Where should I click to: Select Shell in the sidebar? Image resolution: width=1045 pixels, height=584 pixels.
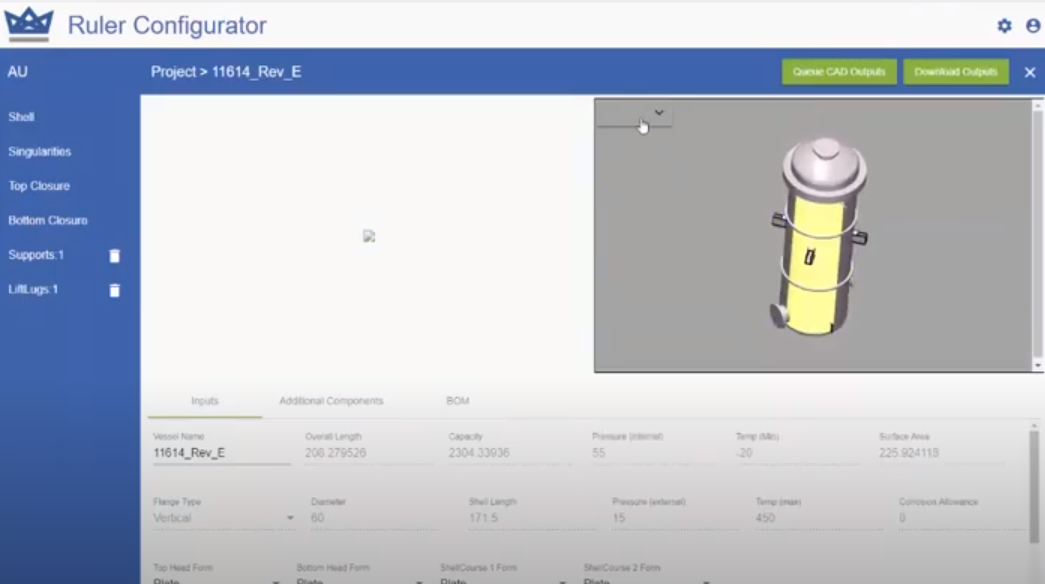[x=23, y=117]
